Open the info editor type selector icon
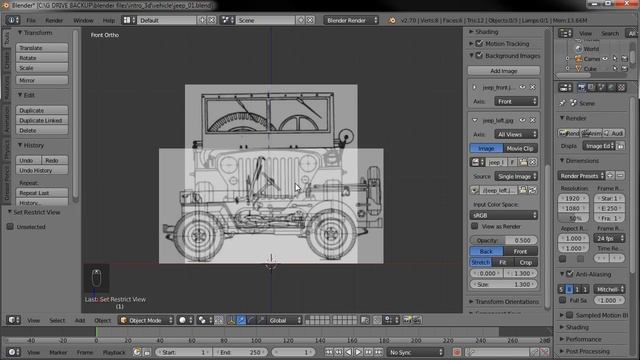The width and height of the screenshot is (640, 360). tap(13, 20)
